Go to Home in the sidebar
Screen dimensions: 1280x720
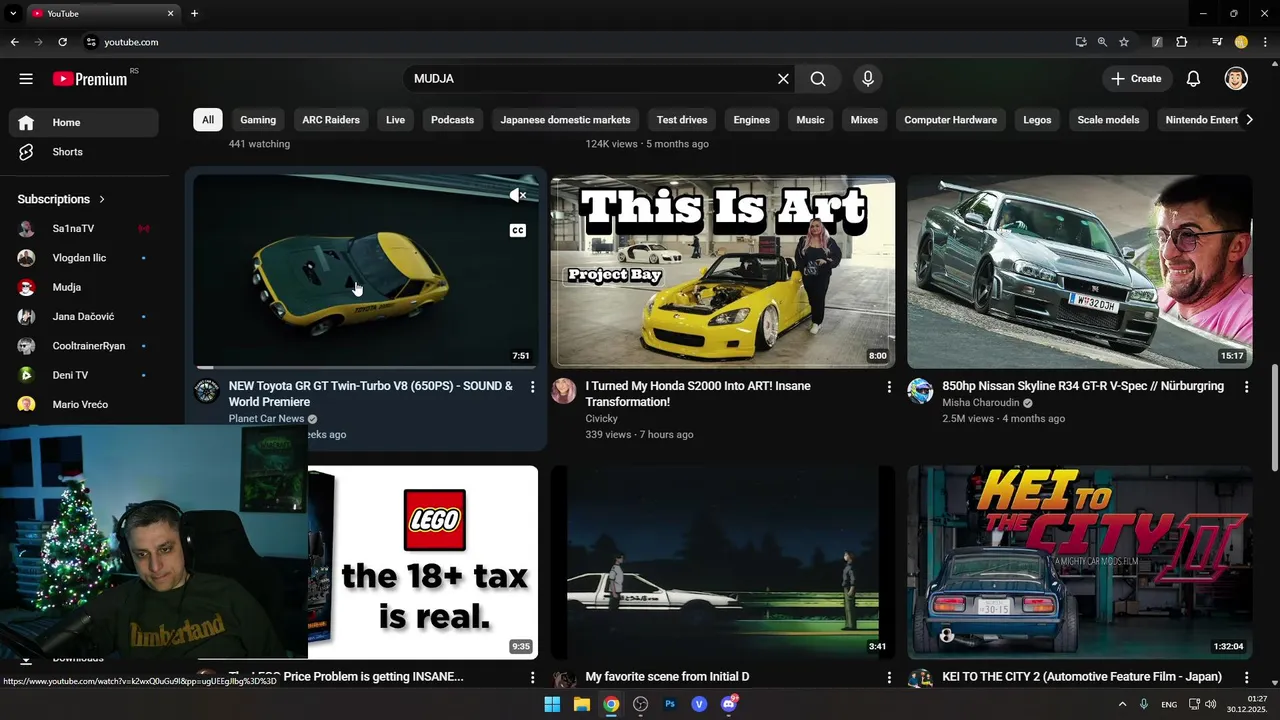pos(84,123)
